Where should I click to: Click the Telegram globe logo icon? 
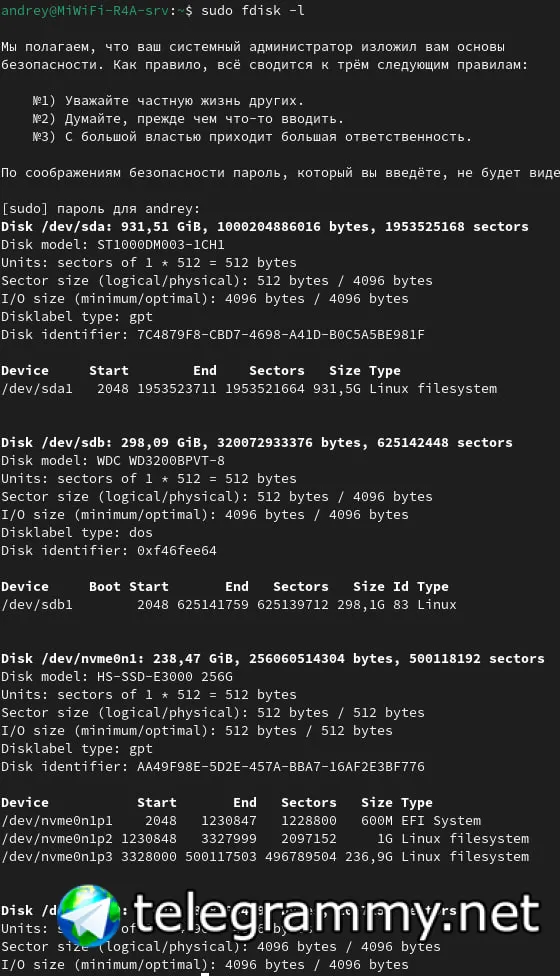(x=88, y=914)
